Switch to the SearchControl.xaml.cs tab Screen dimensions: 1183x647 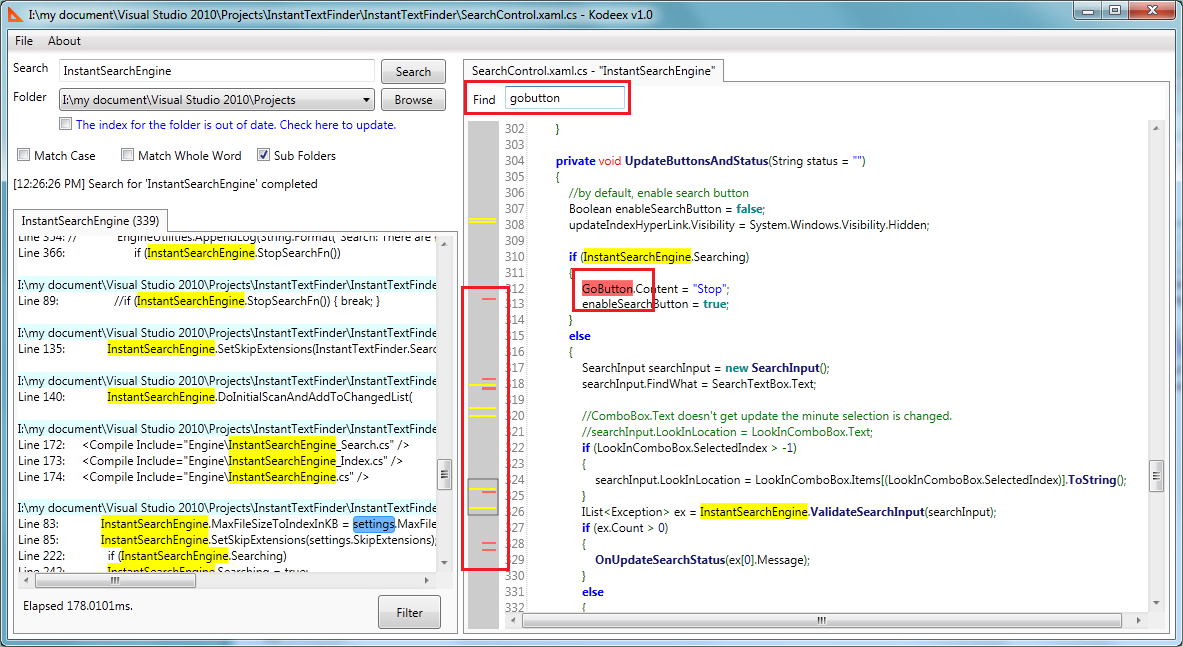coord(592,71)
